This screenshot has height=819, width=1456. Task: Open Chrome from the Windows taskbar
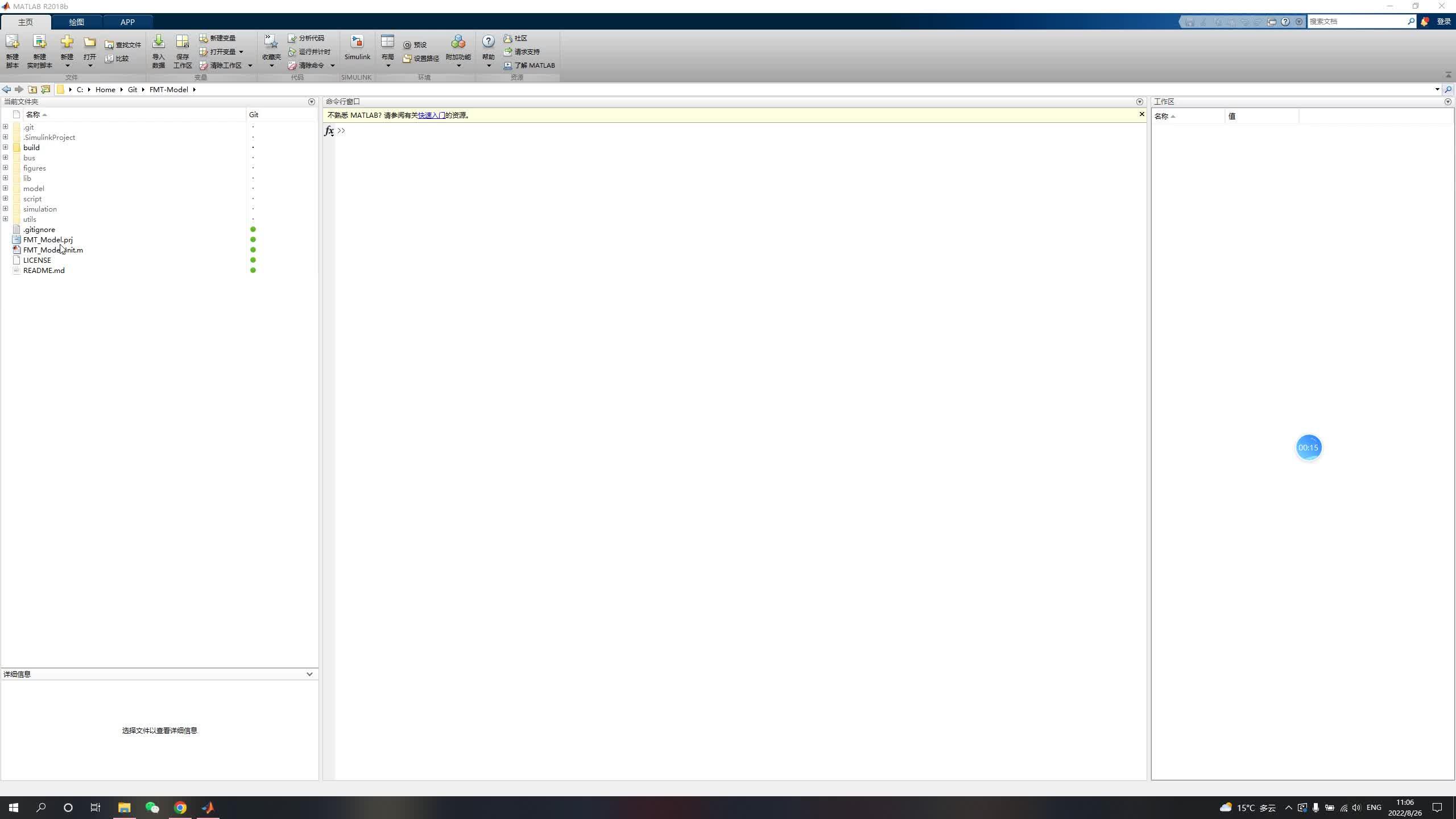180,808
